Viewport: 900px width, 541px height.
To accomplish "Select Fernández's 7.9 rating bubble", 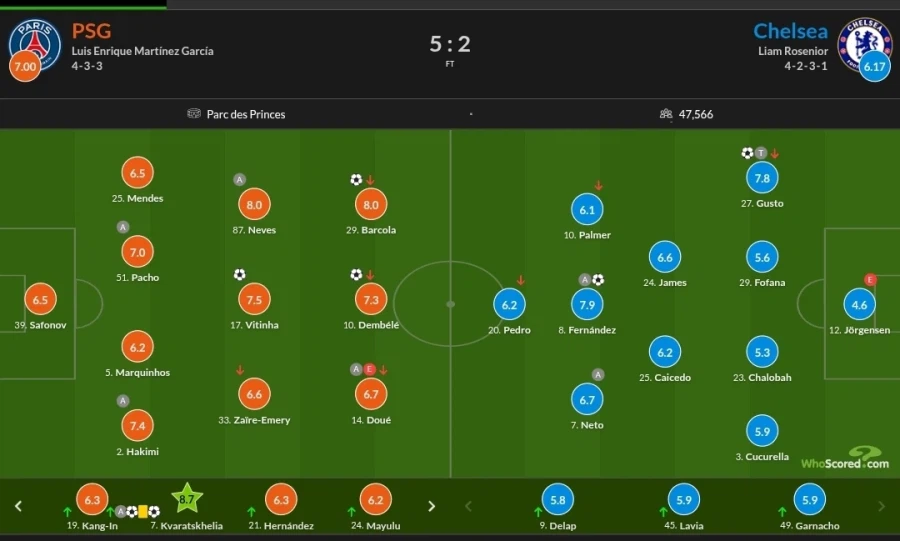I will (x=587, y=305).
